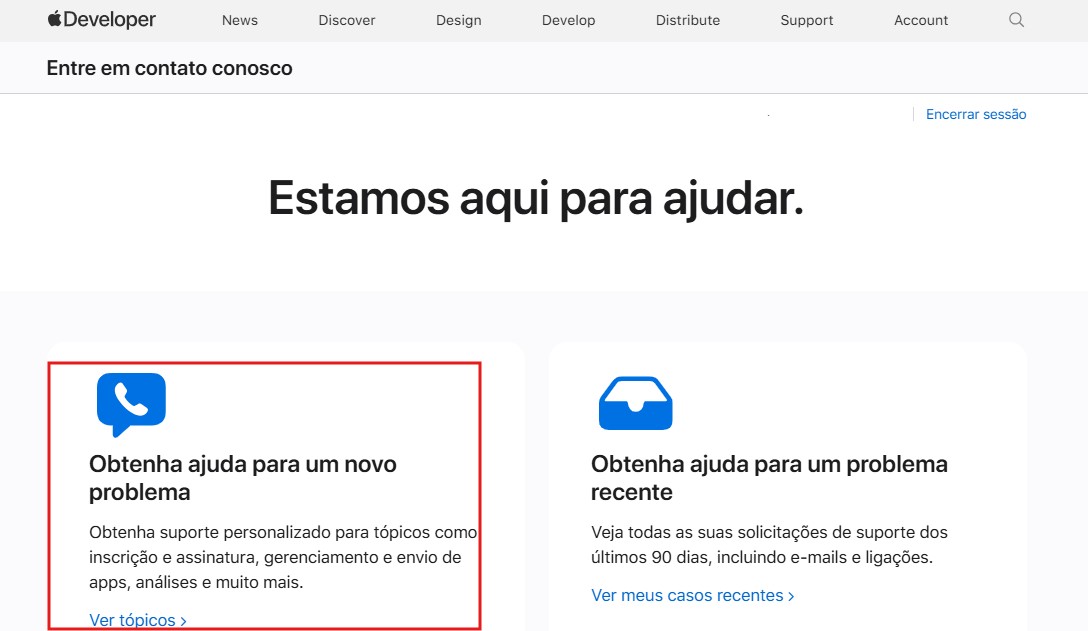Open the Develop navigation item

pyautogui.click(x=568, y=20)
